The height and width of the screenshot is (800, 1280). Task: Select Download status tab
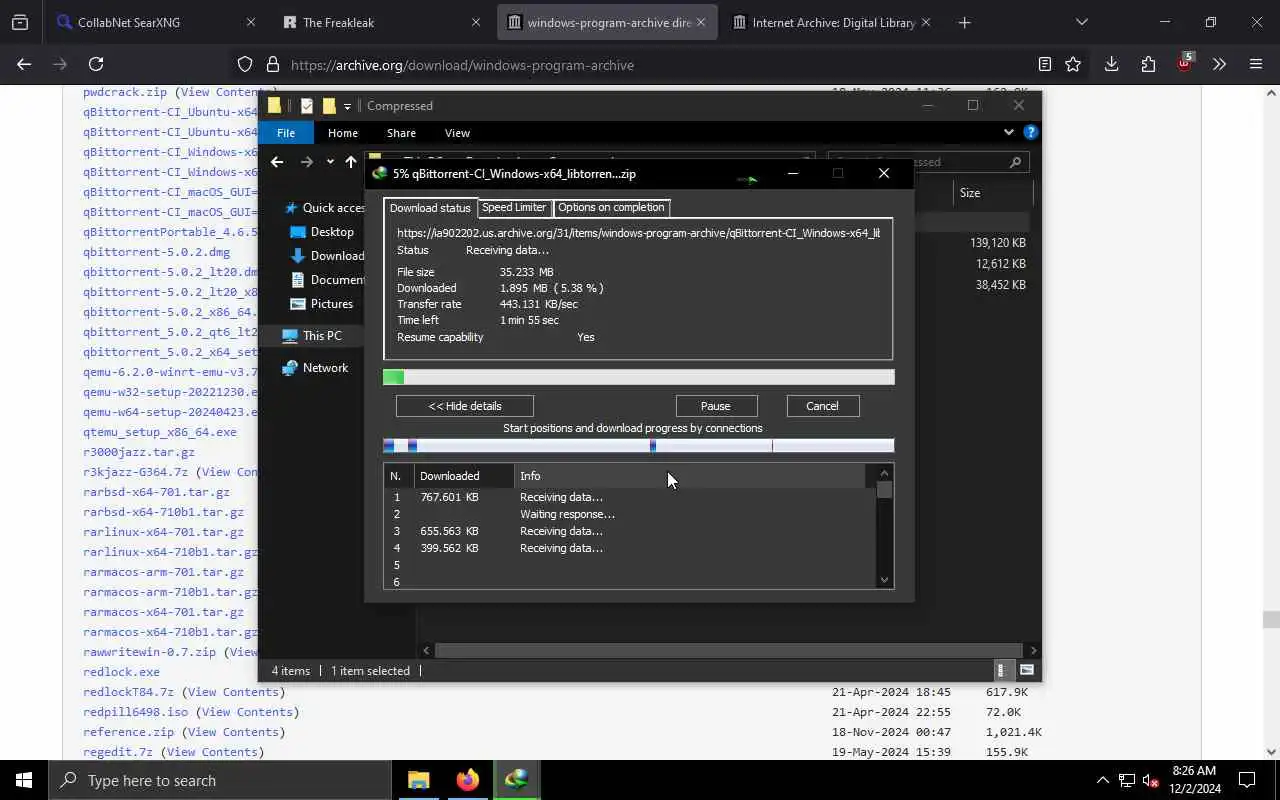(430, 208)
